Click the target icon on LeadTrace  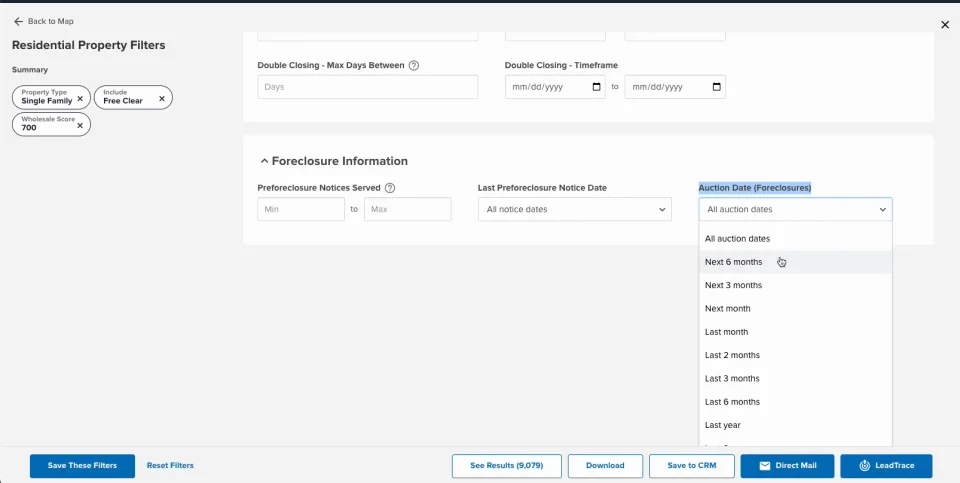pyautogui.click(x=864, y=466)
